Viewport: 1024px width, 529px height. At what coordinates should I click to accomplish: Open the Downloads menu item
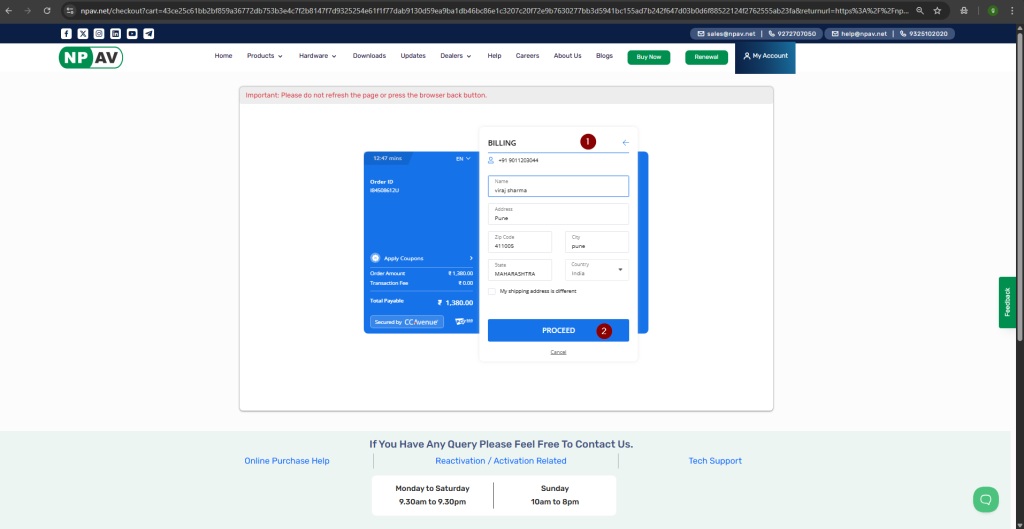pyautogui.click(x=369, y=56)
